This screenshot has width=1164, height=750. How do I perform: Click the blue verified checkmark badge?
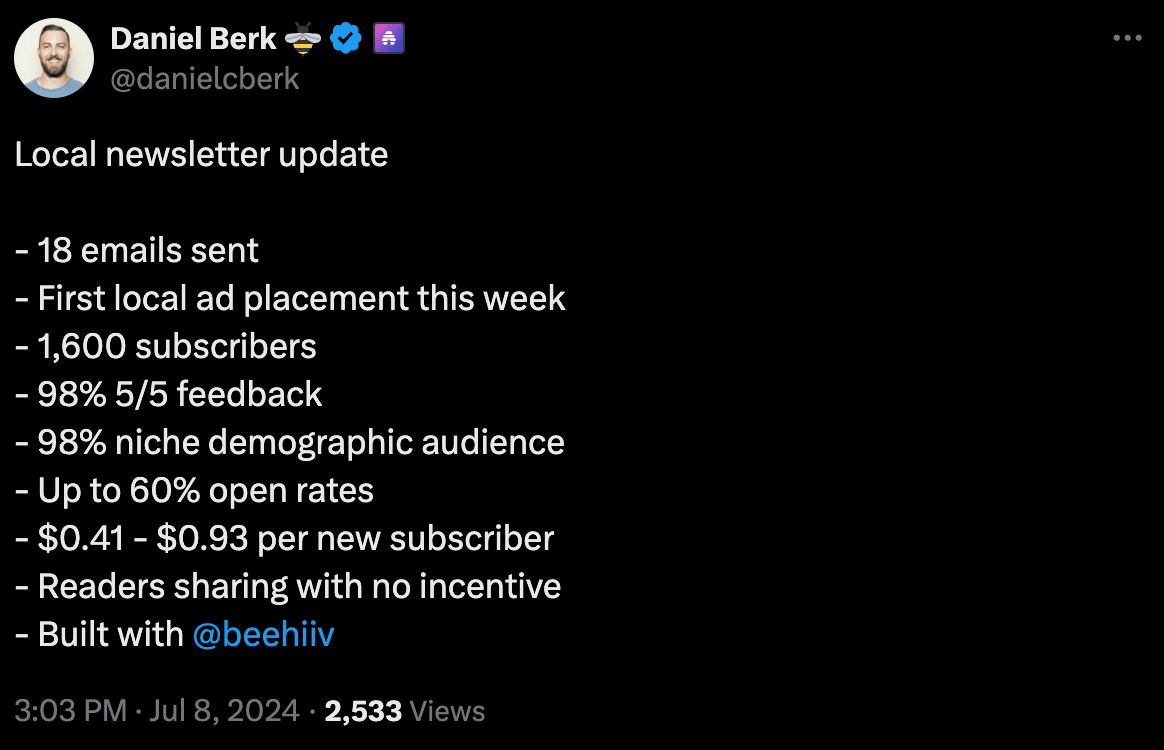point(345,38)
